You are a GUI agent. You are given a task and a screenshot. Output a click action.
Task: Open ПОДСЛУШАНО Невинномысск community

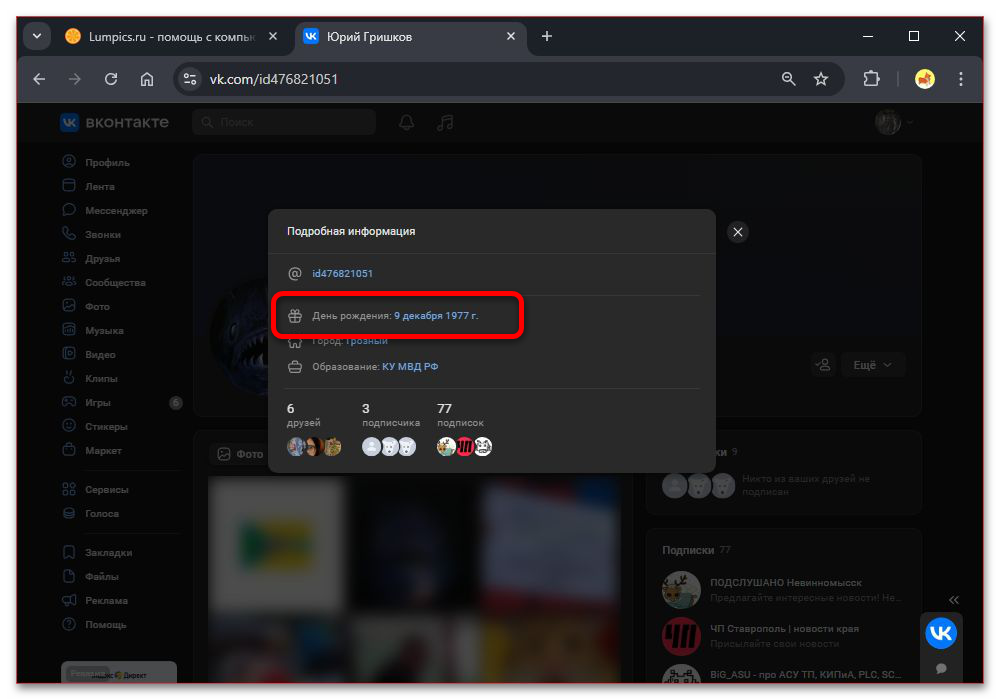tap(786, 583)
